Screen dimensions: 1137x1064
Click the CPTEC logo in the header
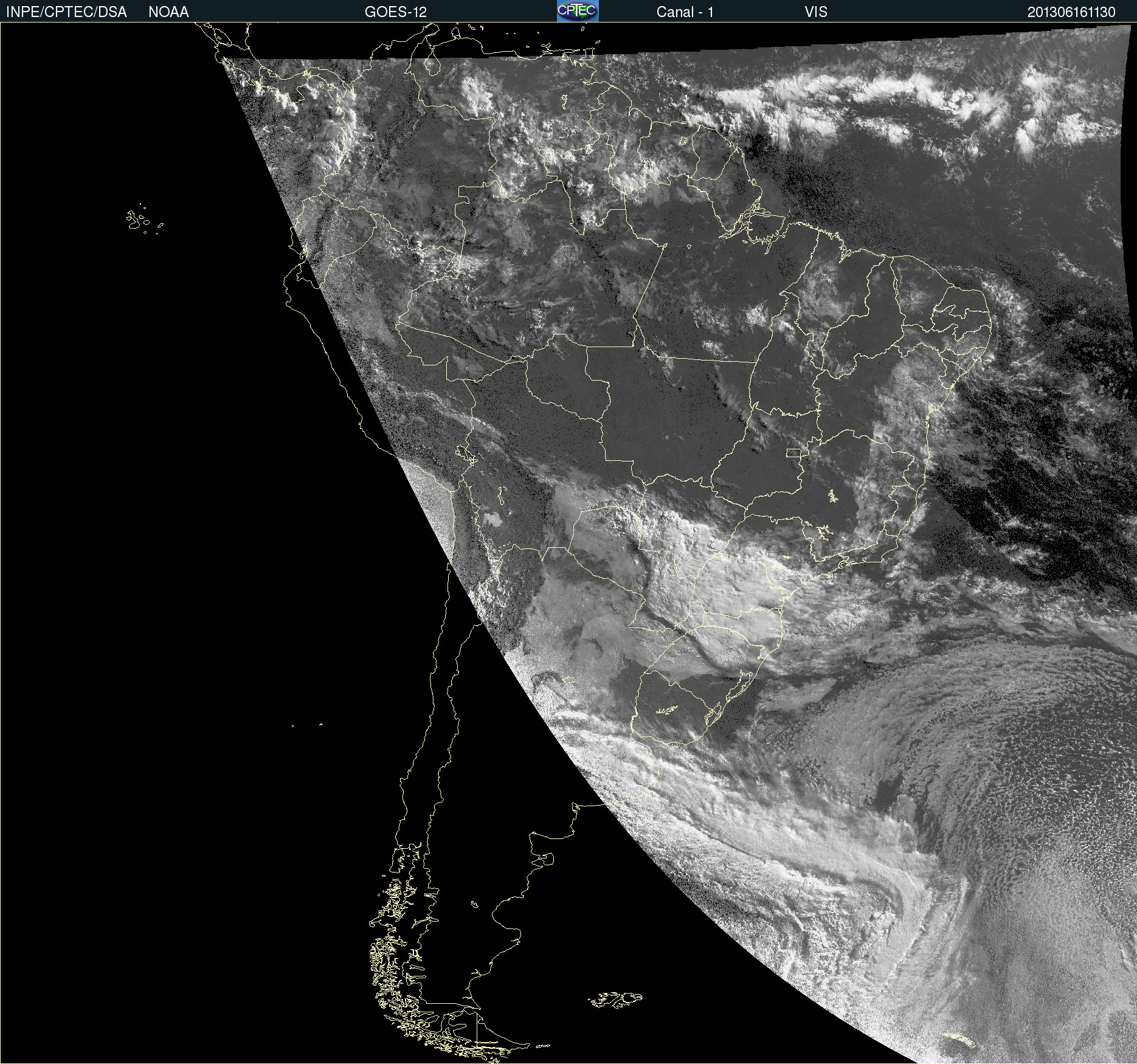578,11
